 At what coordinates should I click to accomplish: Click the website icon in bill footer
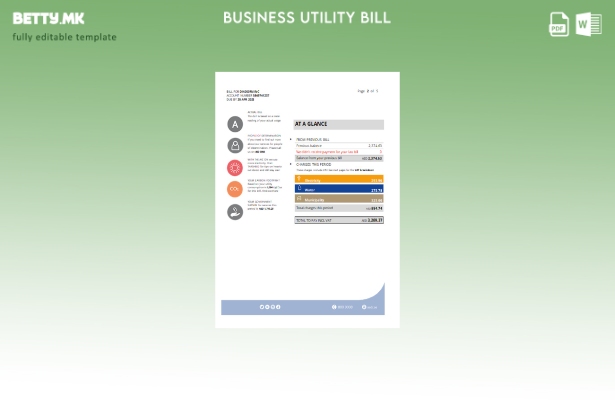click(x=364, y=307)
